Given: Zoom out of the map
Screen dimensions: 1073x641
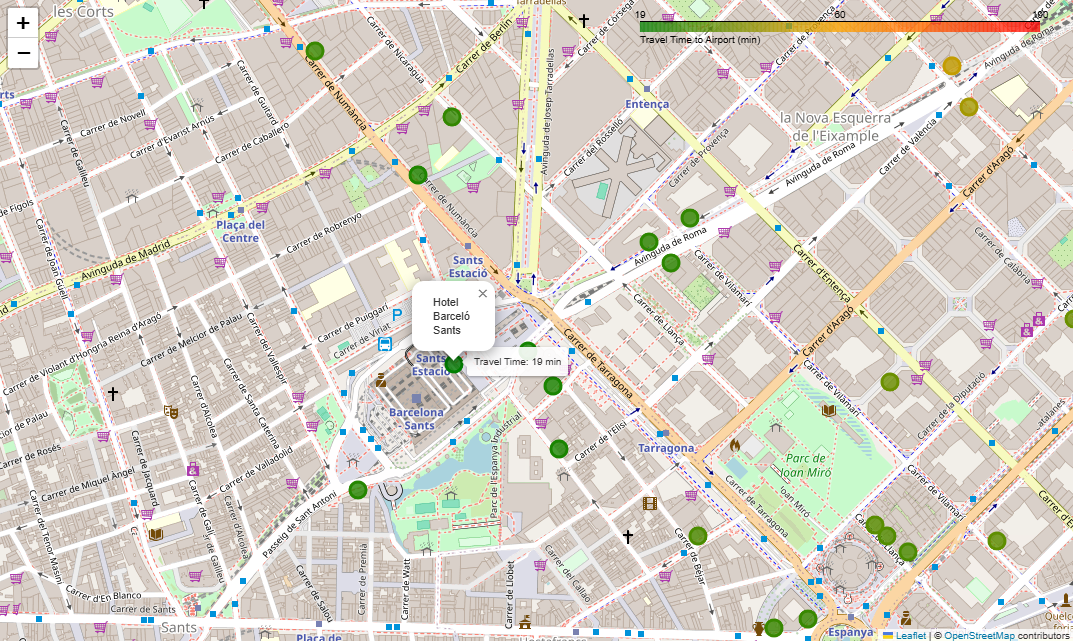Looking at the screenshot, I should tap(23, 53).
